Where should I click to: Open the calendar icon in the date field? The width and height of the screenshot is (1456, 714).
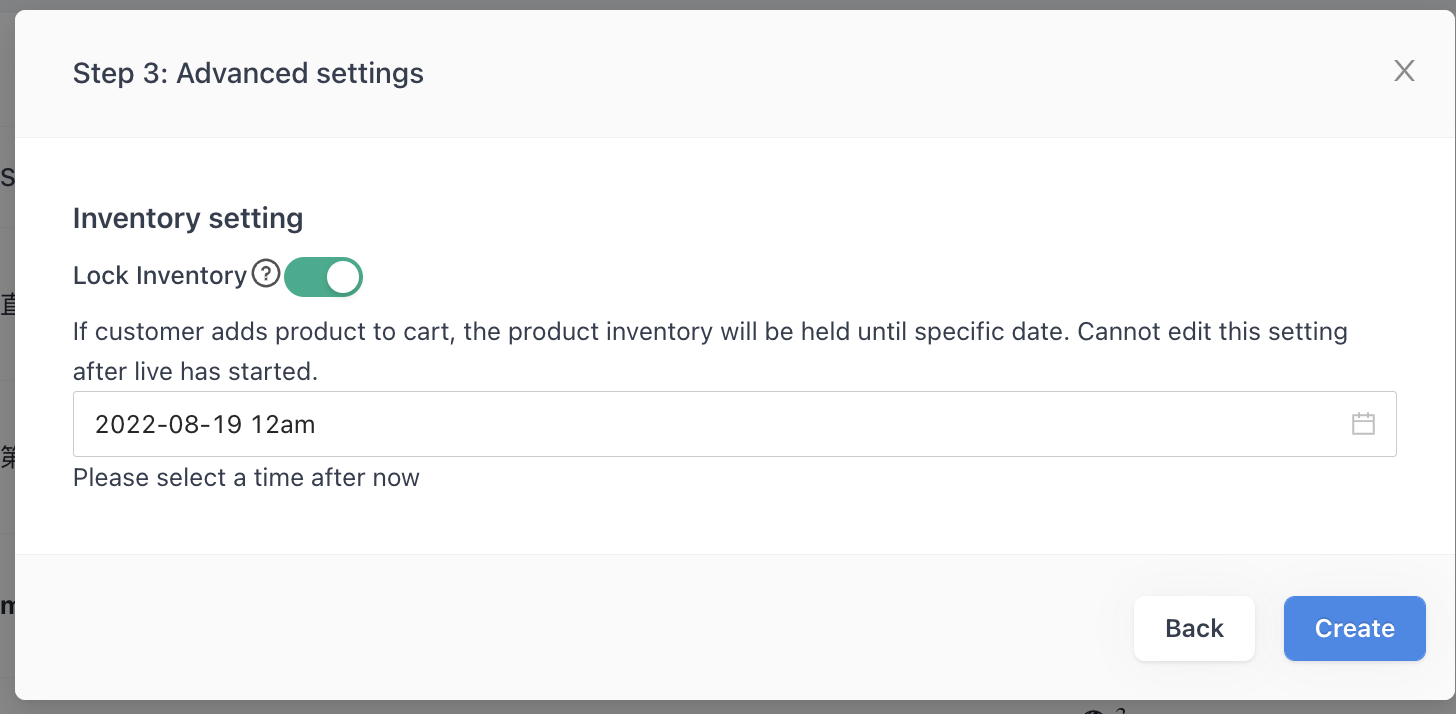point(1363,424)
